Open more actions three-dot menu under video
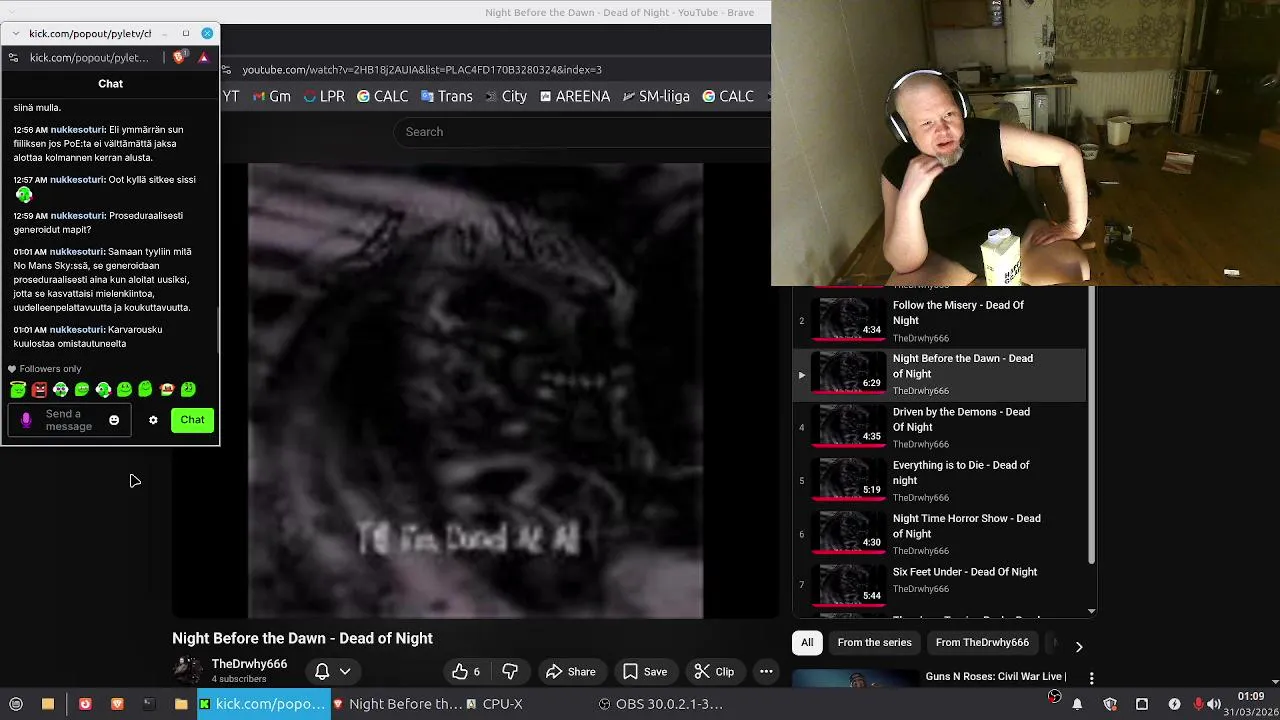The height and width of the screenshot is (720, 1280). [766, 672]
